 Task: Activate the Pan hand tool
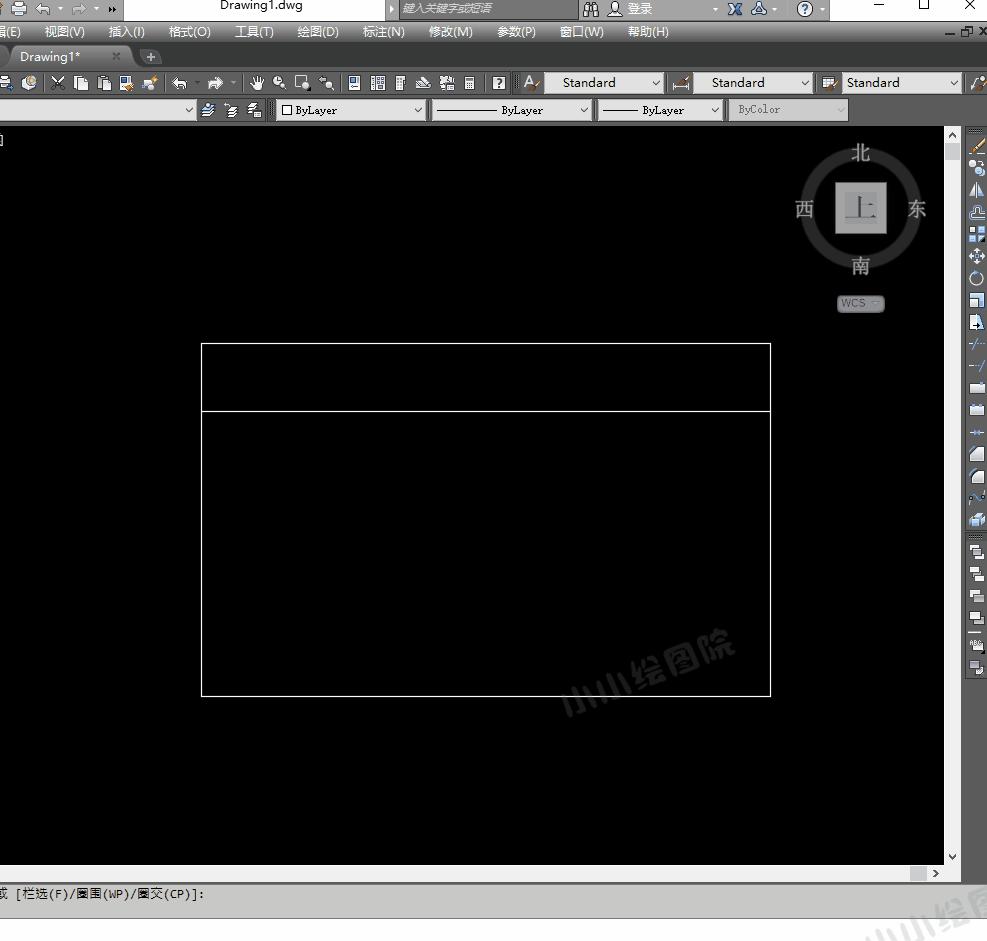(x=256, y=82)
